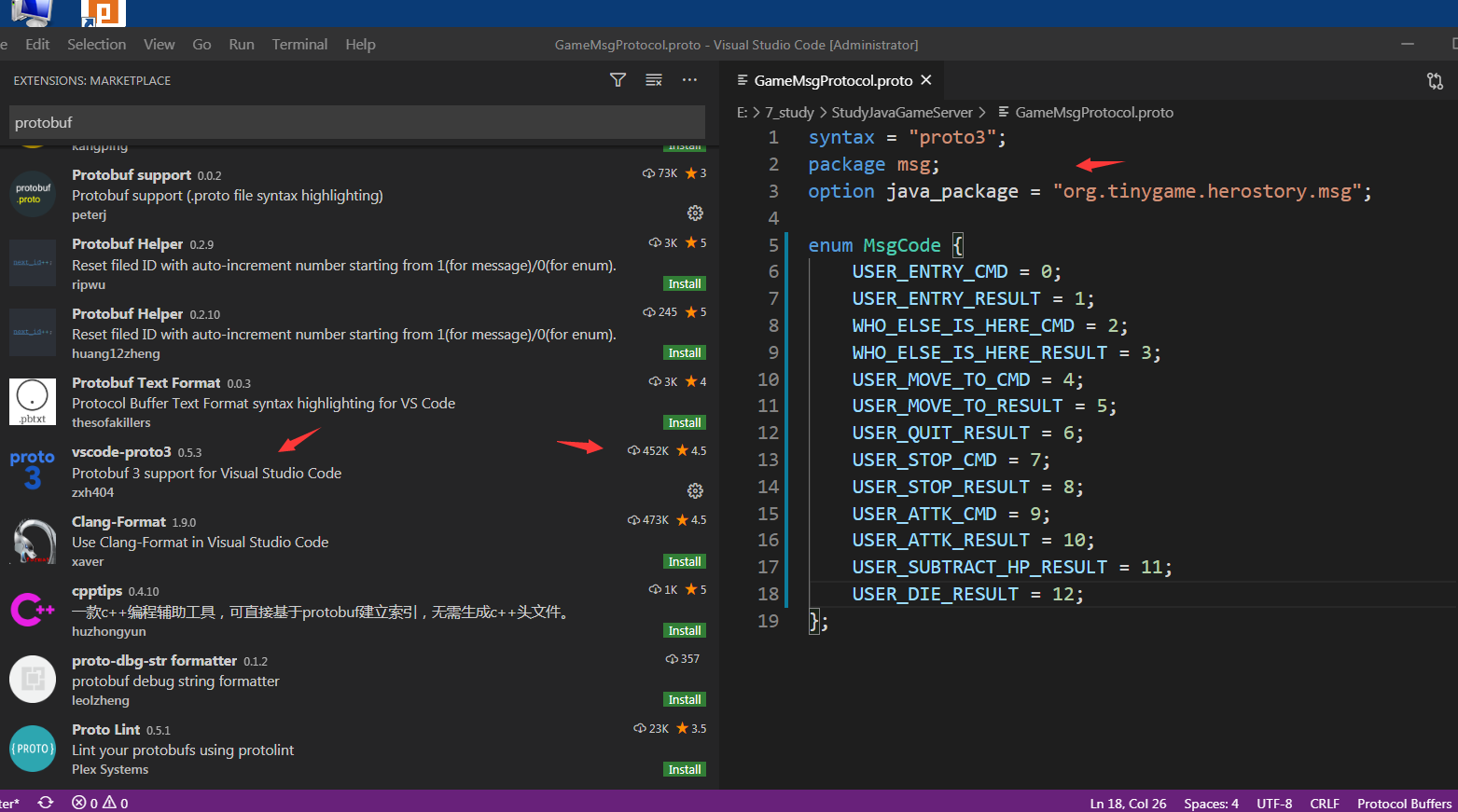Open the gear icon for Protobuf support extension
Screen dimensions: 1458x812
coord(695,213)
